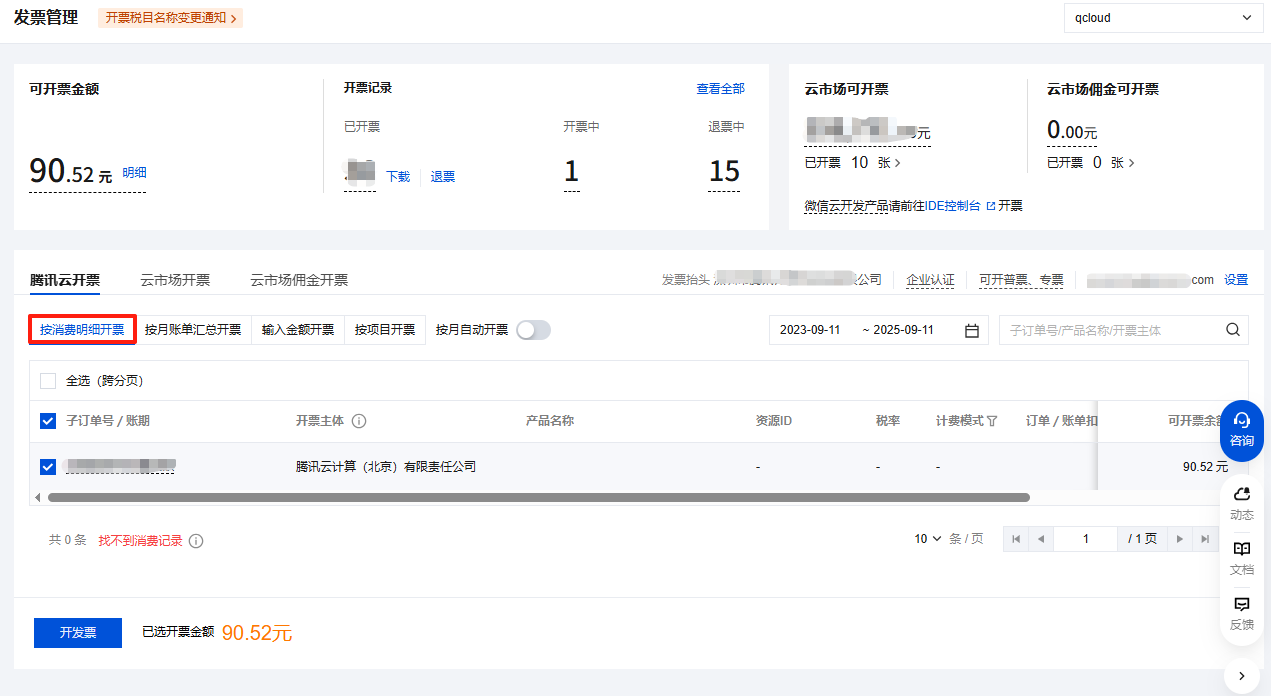This screenshot has width=1271, height=696.
Task: Click info icon beside 开票主体 header
Action: [x=359, y=421]
